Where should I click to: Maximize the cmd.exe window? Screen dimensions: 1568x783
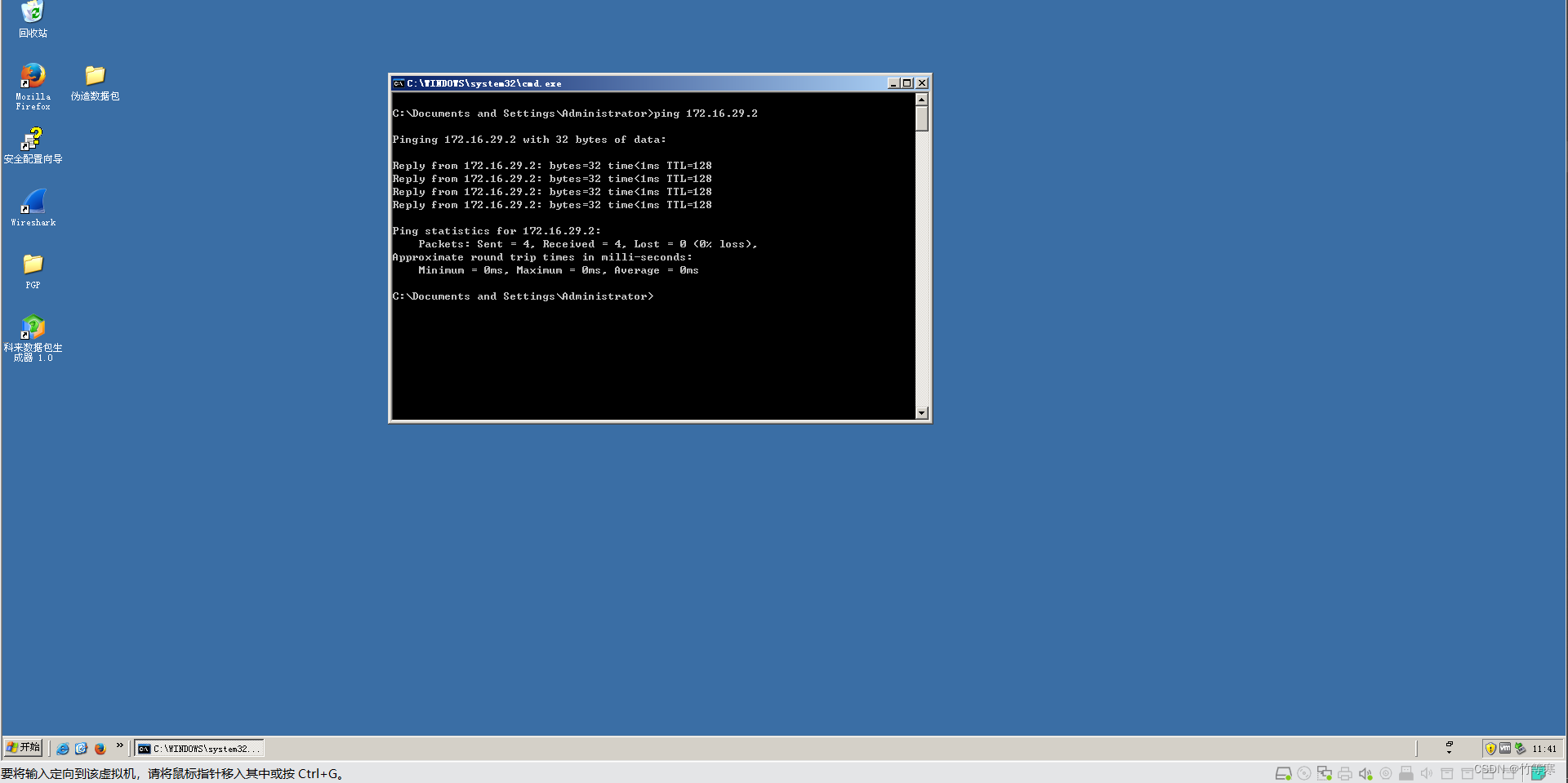pyautogui.click(x=906, y=83)
